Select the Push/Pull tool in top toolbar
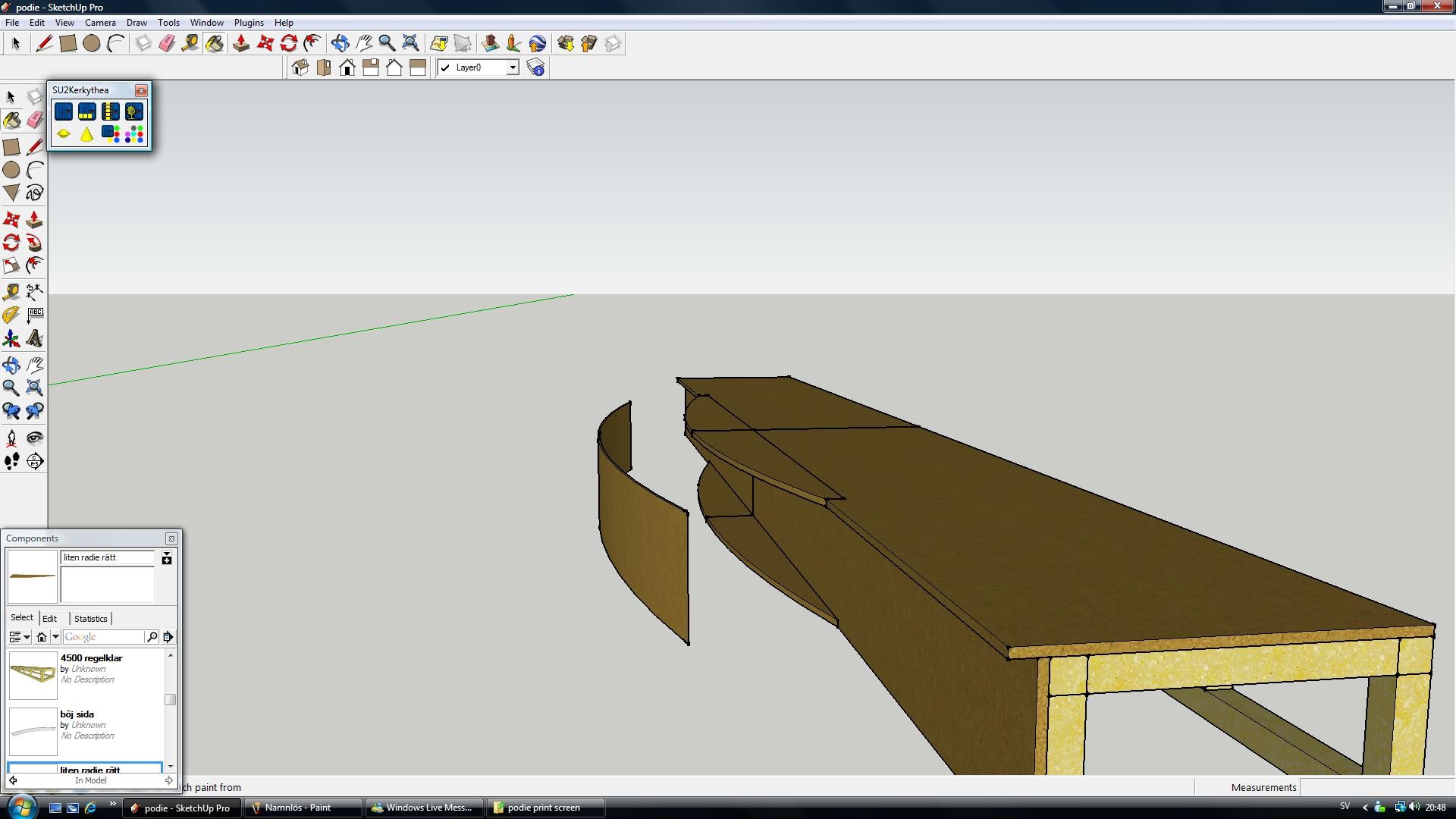The height and width of the screenshot is (819, 1456). pos(241,43)
